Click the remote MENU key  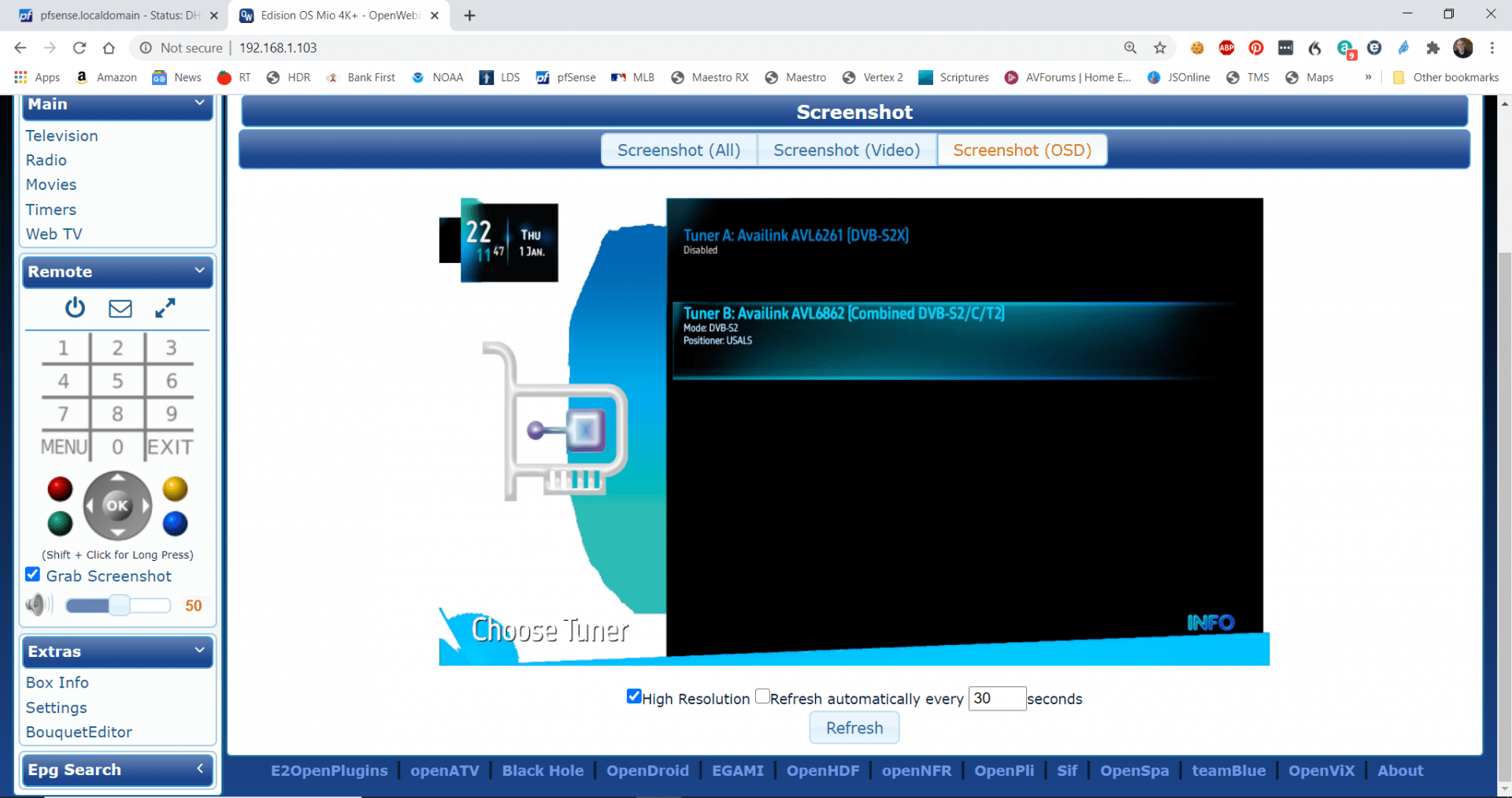pyautogui.click(x=64, y=447)
